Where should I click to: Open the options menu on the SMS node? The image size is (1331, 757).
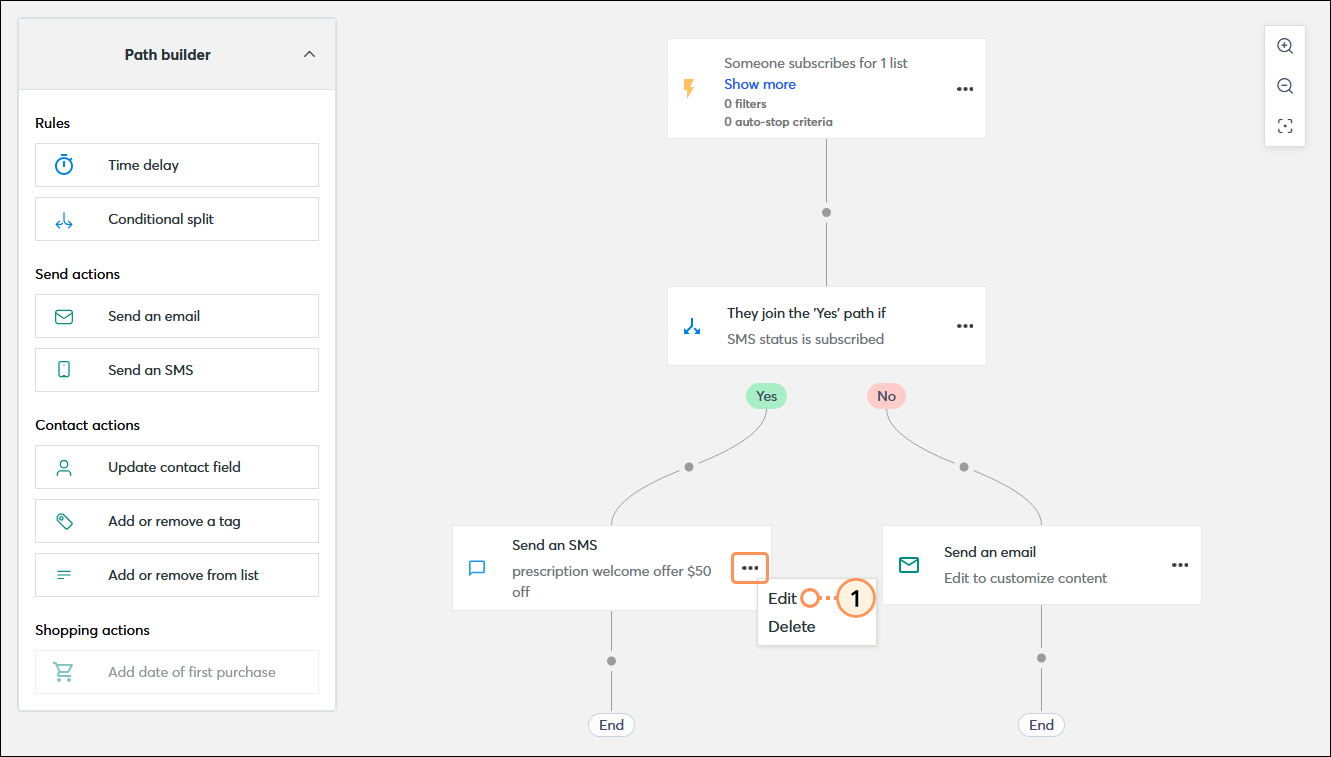(749, 567)
